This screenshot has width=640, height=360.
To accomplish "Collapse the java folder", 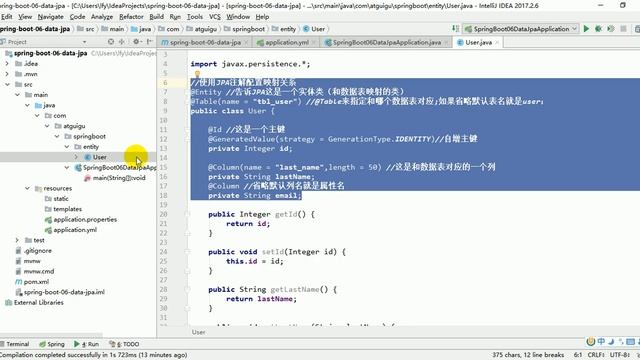I will click(x=27, y=105).
